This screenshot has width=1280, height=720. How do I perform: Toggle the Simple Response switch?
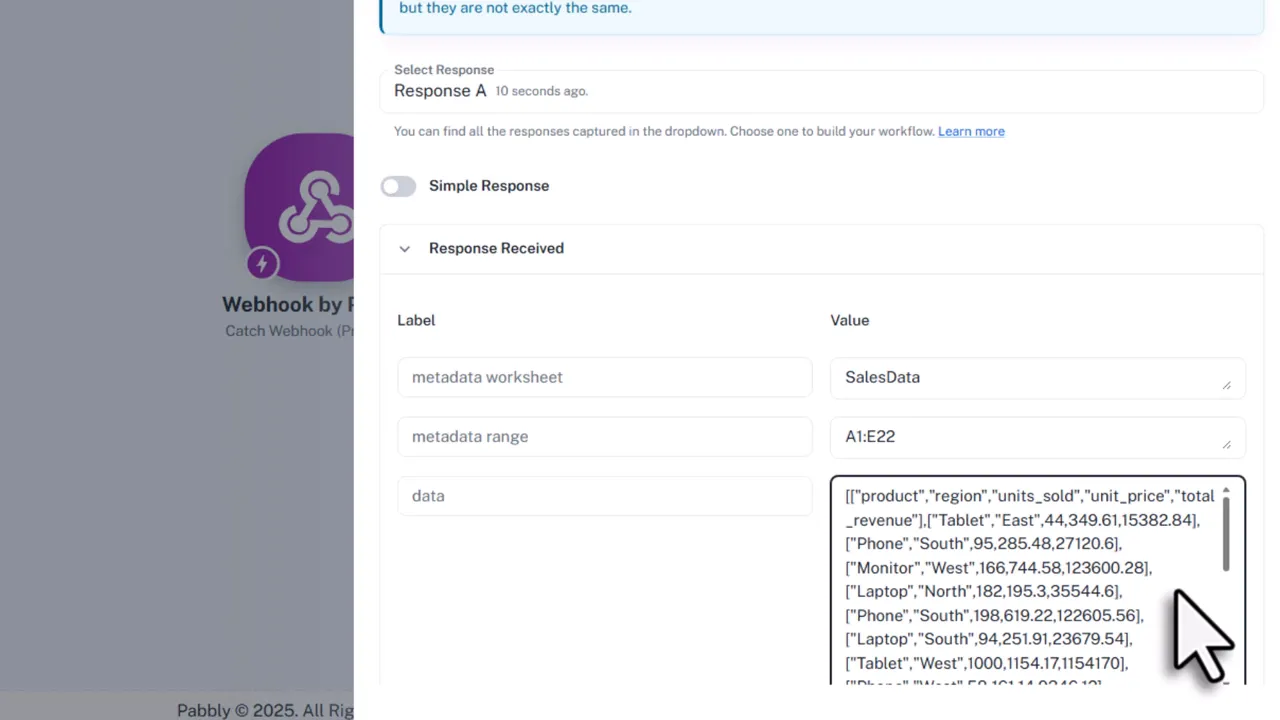pyautogui.click(x=398, y=186)
